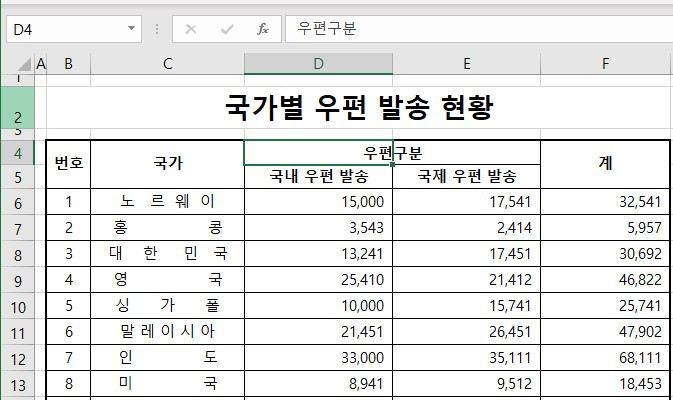Select row 12 header
673x400 pixels.
18,358
